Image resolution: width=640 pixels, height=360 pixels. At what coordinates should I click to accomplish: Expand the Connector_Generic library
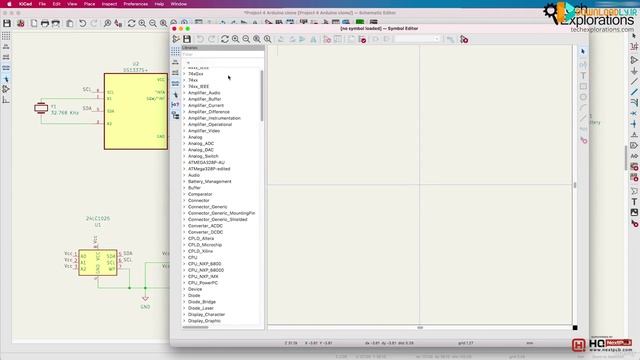[184, 207]
